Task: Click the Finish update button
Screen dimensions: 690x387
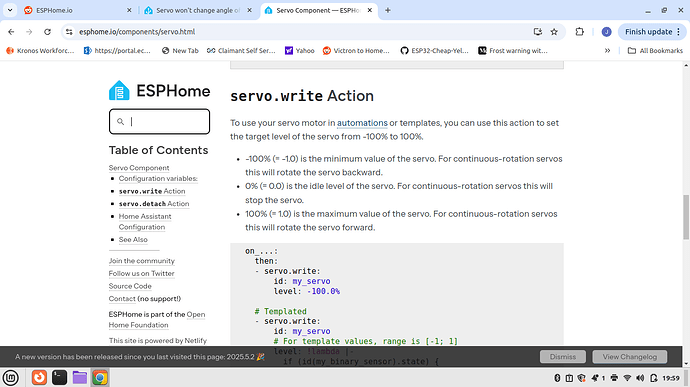Action: click(x=652, y=32)
